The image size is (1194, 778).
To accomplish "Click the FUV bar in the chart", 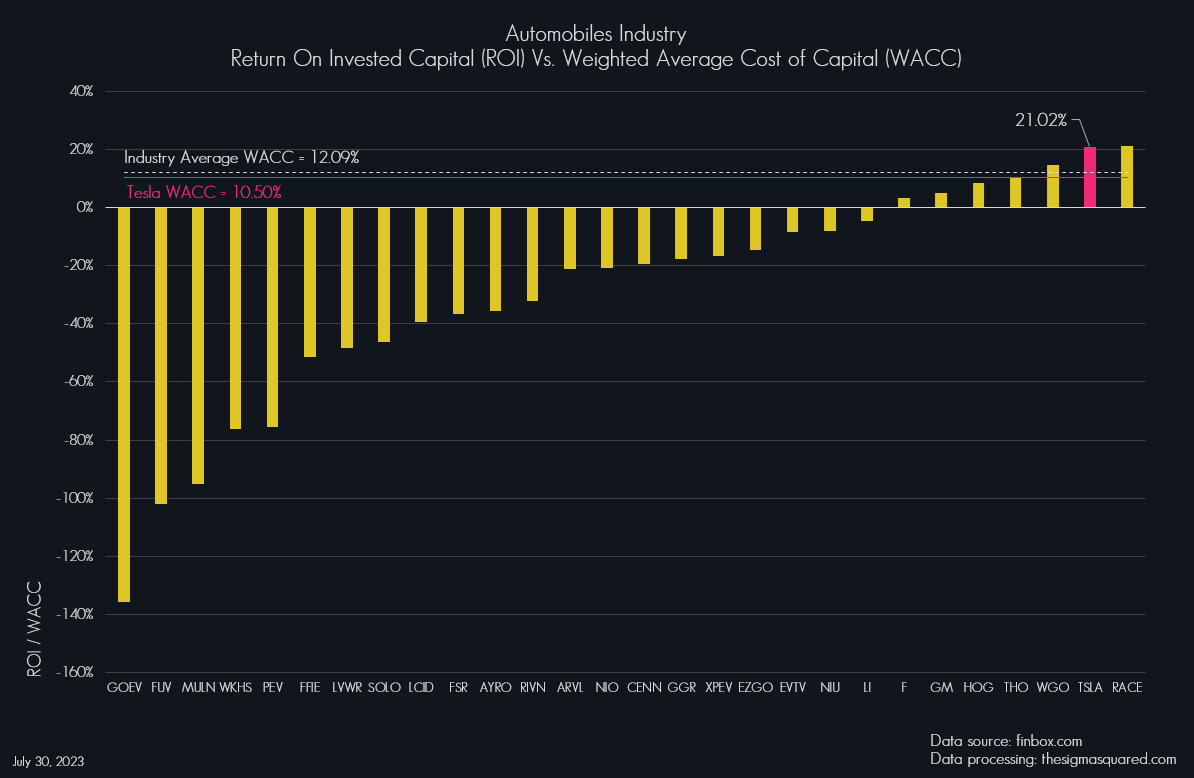I will point(161,355).
